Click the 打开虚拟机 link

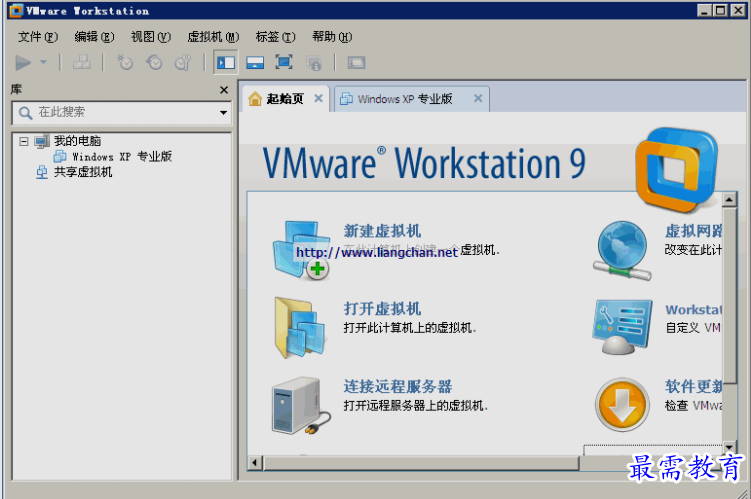coord(382,309)
